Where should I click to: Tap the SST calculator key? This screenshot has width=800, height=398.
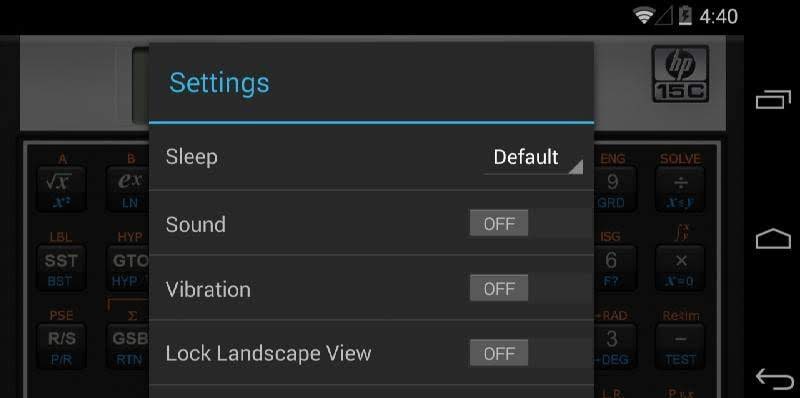[x=61, y=267]
